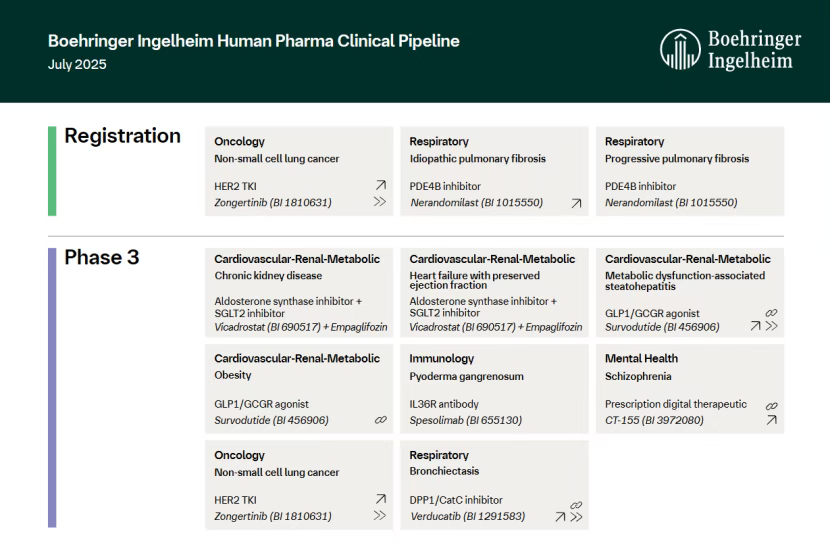
Task: Click link icon in Metabolic dysfunction-associated steatohepatitis card
Action: point(771,313)
